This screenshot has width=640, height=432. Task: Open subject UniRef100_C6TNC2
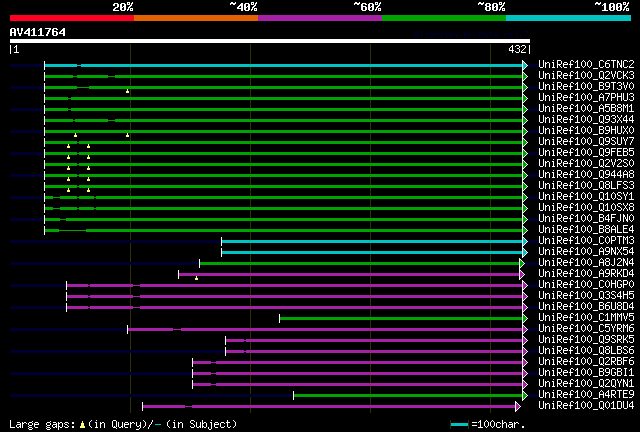click(x=586, y=65)
